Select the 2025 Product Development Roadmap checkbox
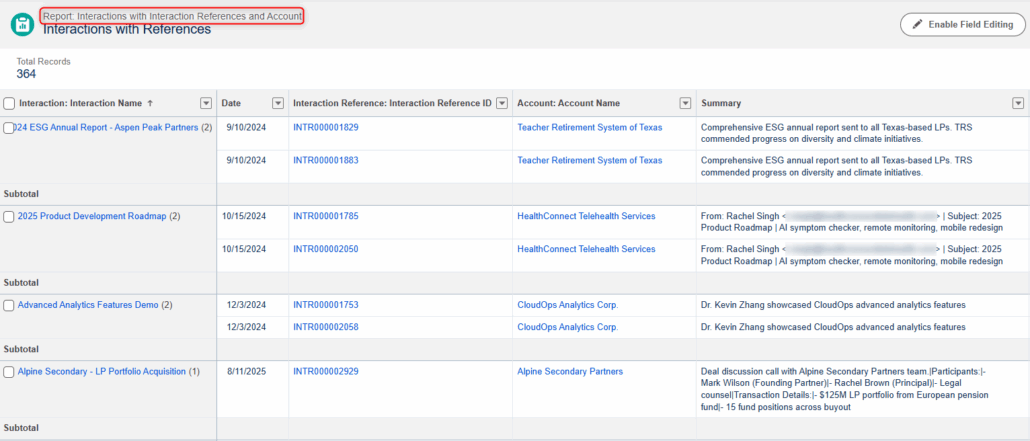 coord(9,217)
